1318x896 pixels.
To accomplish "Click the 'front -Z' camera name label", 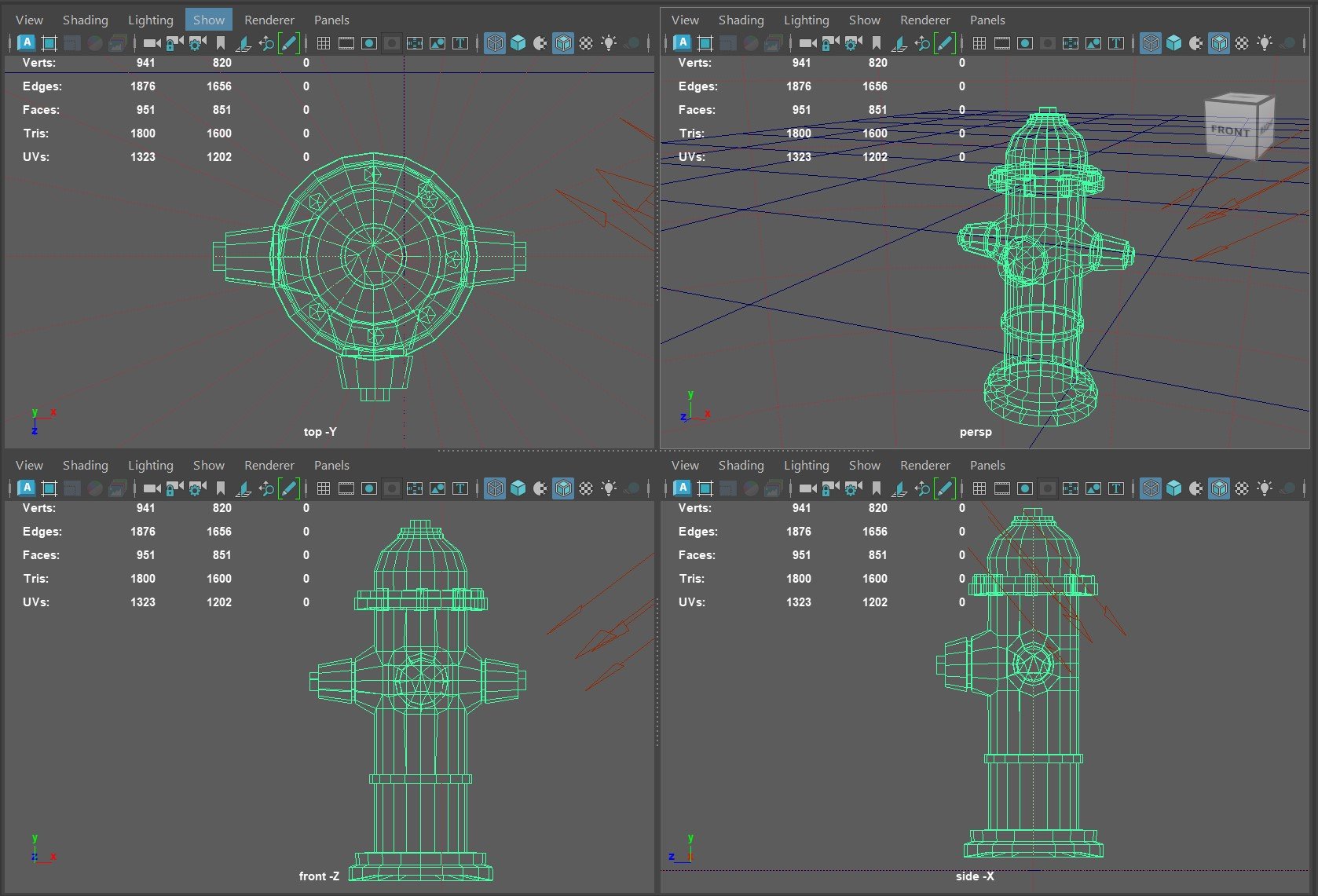I will coord(320,876).
